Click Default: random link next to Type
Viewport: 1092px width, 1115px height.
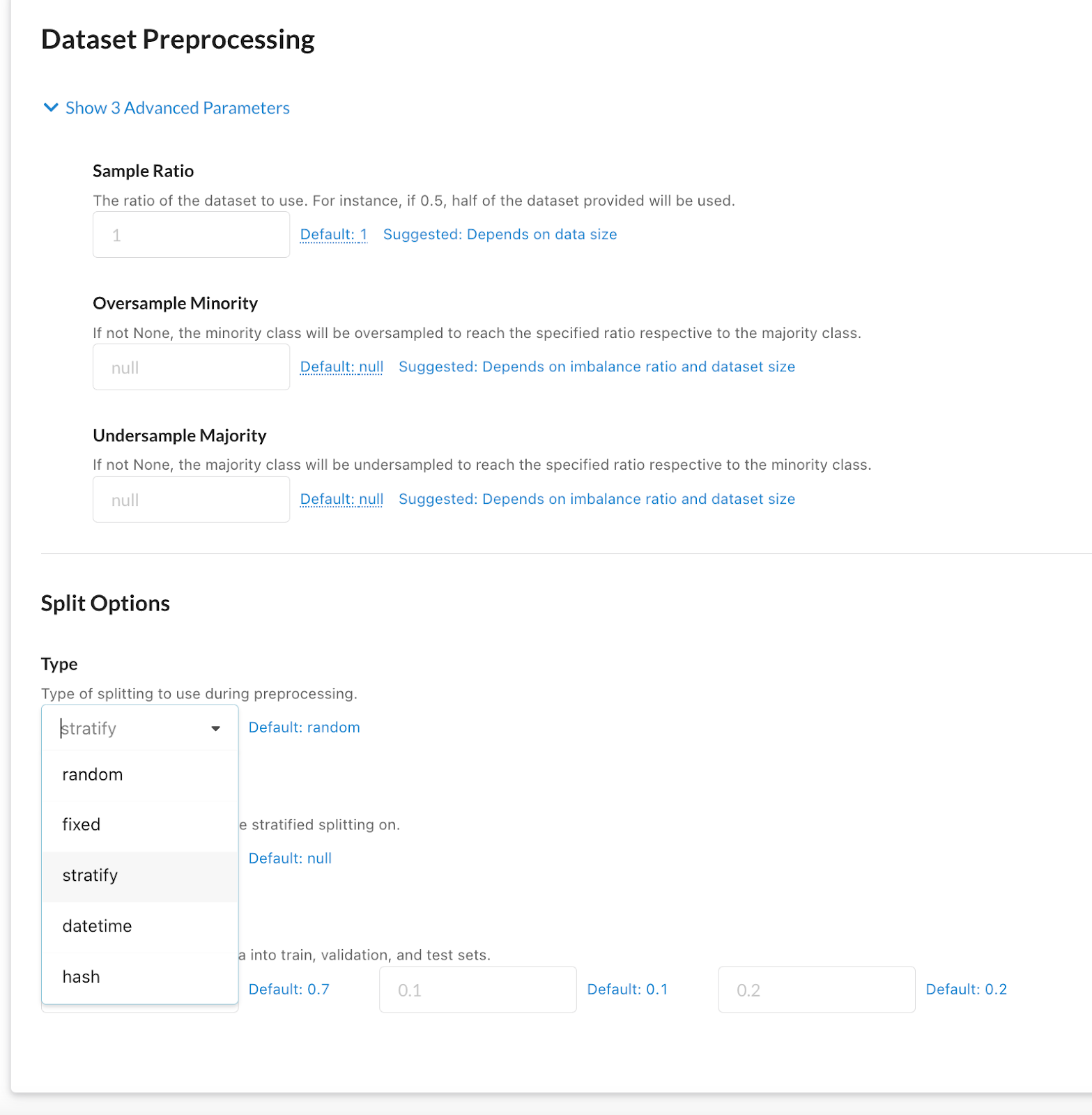pos(304,728)
